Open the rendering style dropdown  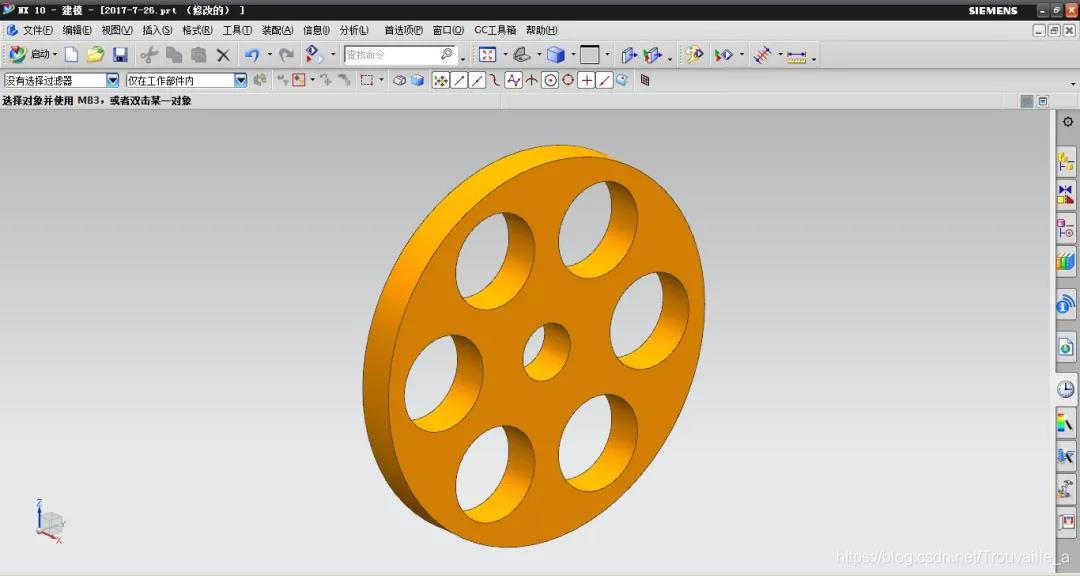573,54
